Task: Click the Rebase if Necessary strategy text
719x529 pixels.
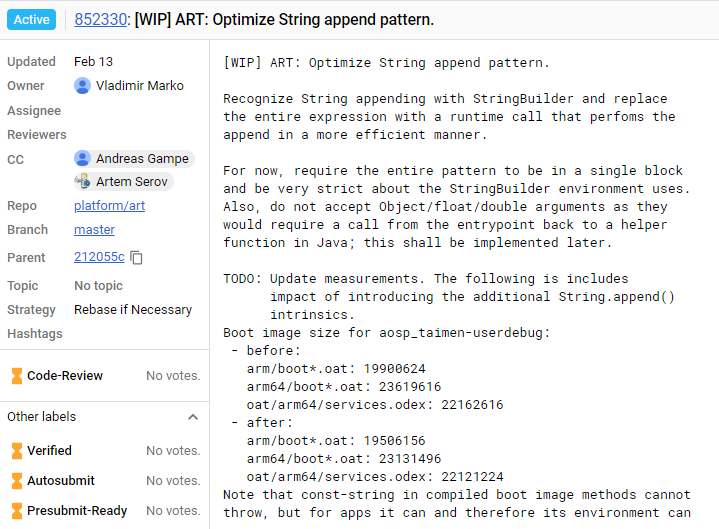Action: click(x=133, y=310)
